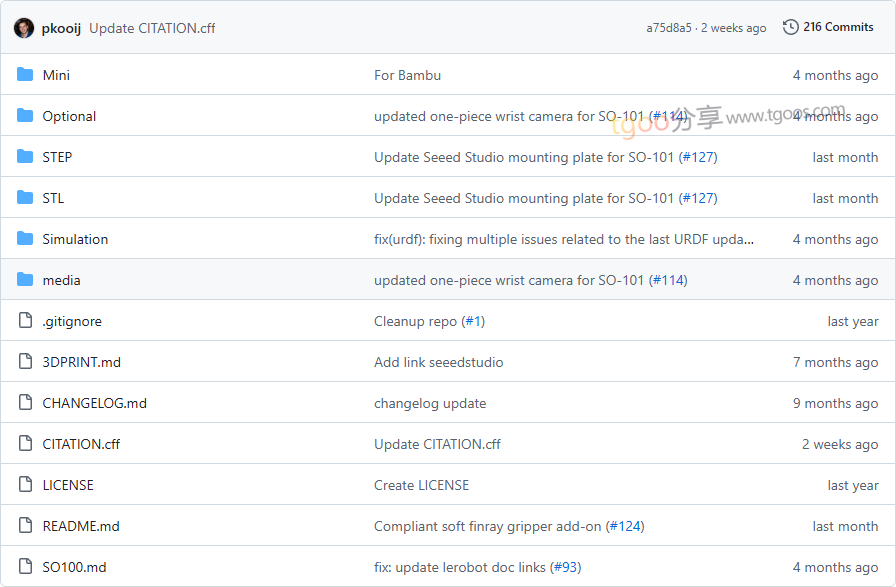Open the media folder

(x=61, y=280)
